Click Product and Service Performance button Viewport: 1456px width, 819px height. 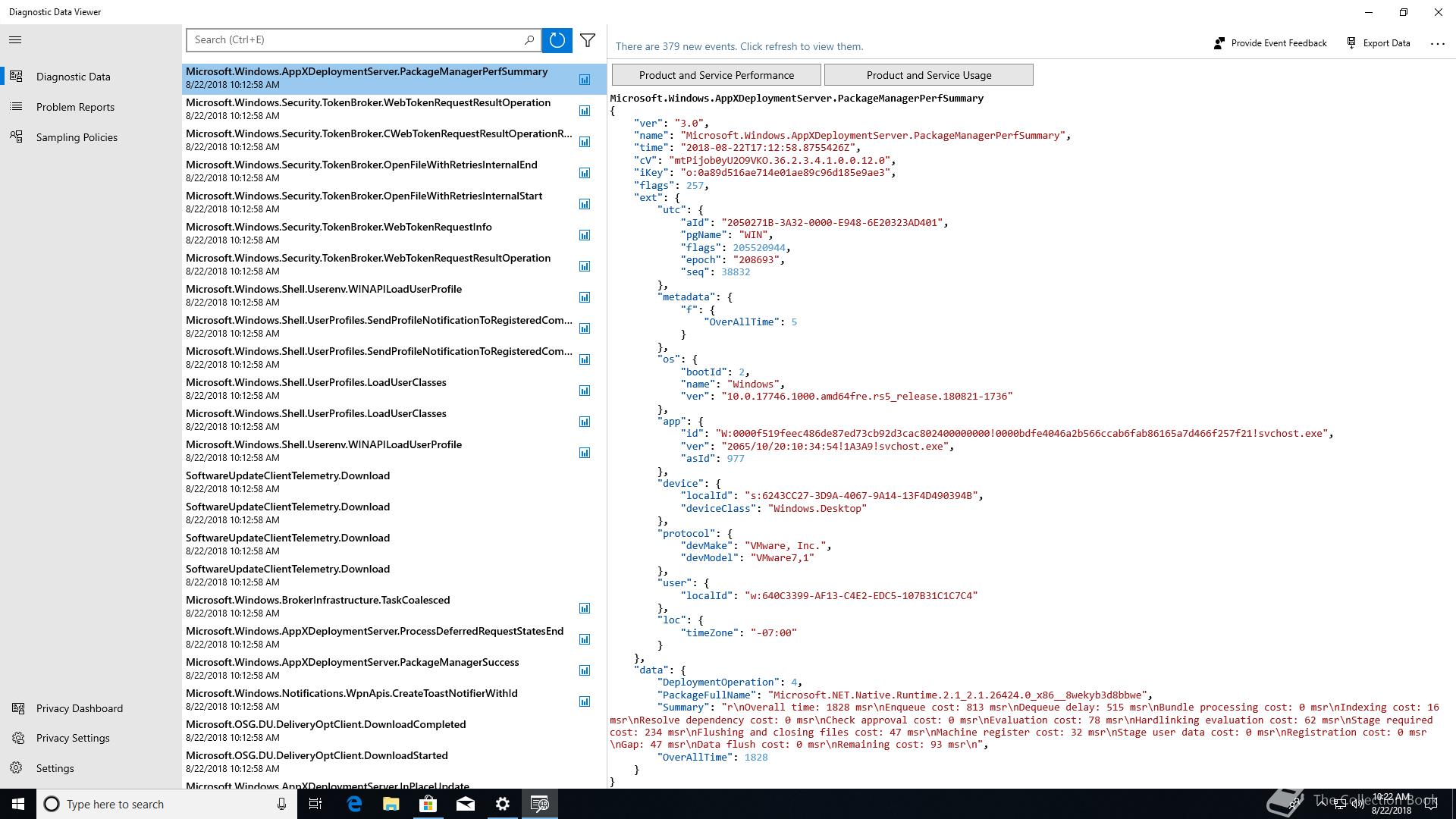[717, 75]
